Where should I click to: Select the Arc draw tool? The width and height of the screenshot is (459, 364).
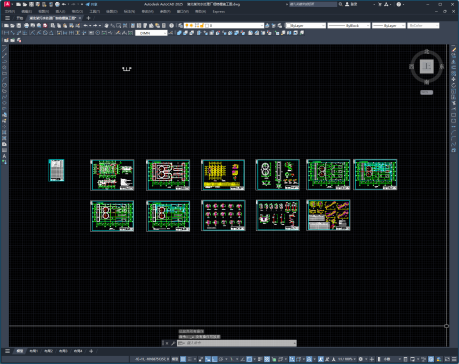[x=4, y=79]
